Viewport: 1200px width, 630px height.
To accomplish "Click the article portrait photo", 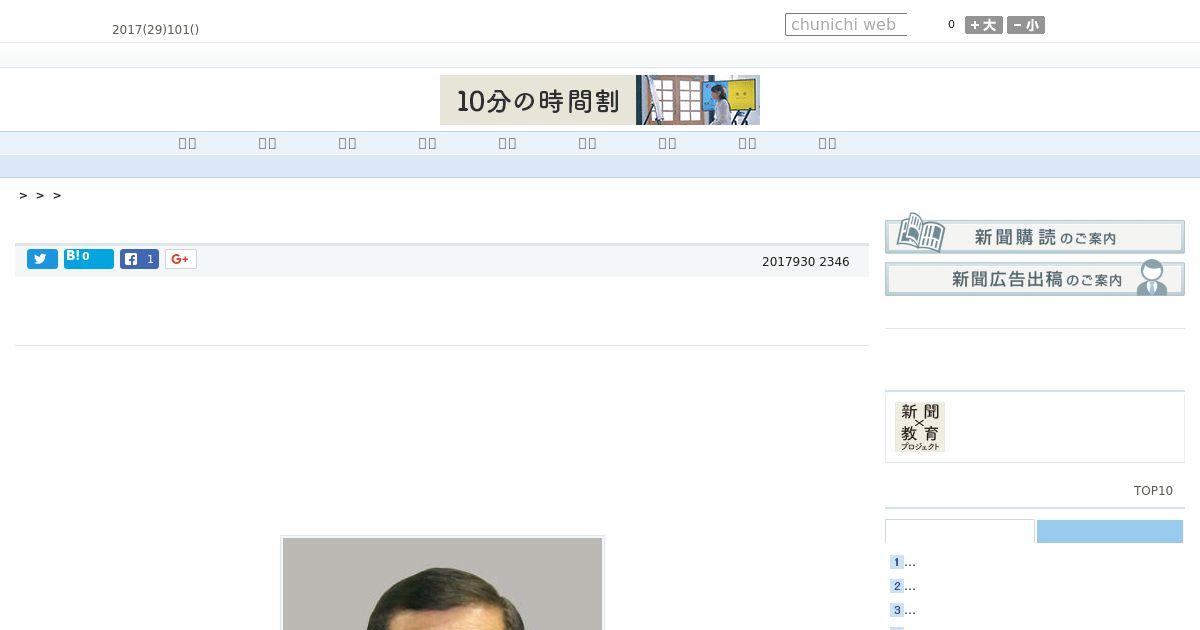I will click(442, 583).
